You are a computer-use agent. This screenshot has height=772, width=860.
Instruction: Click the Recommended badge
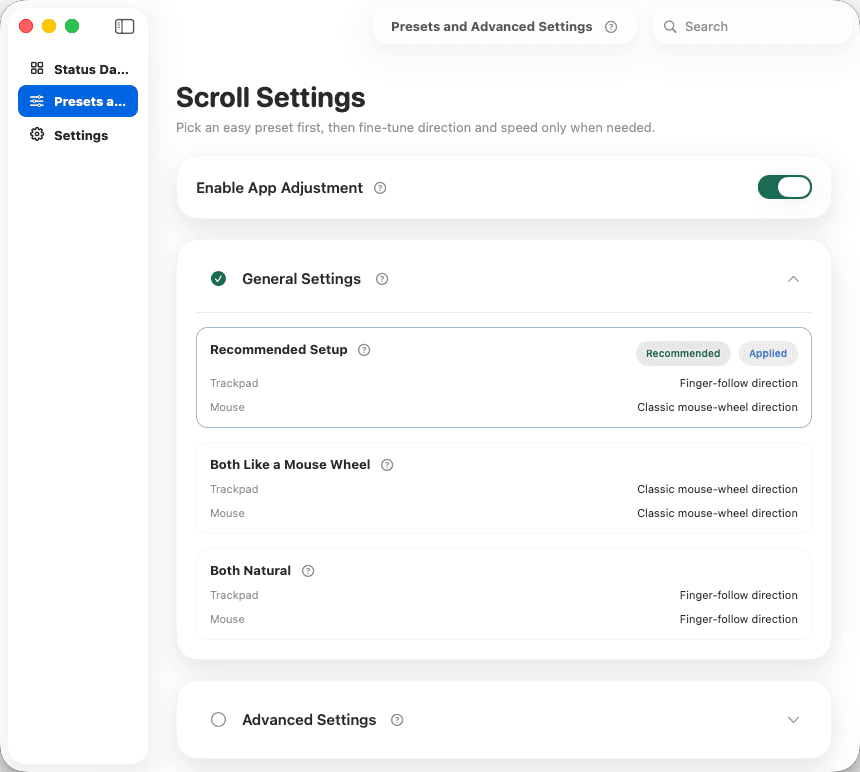tap(683, 354)
